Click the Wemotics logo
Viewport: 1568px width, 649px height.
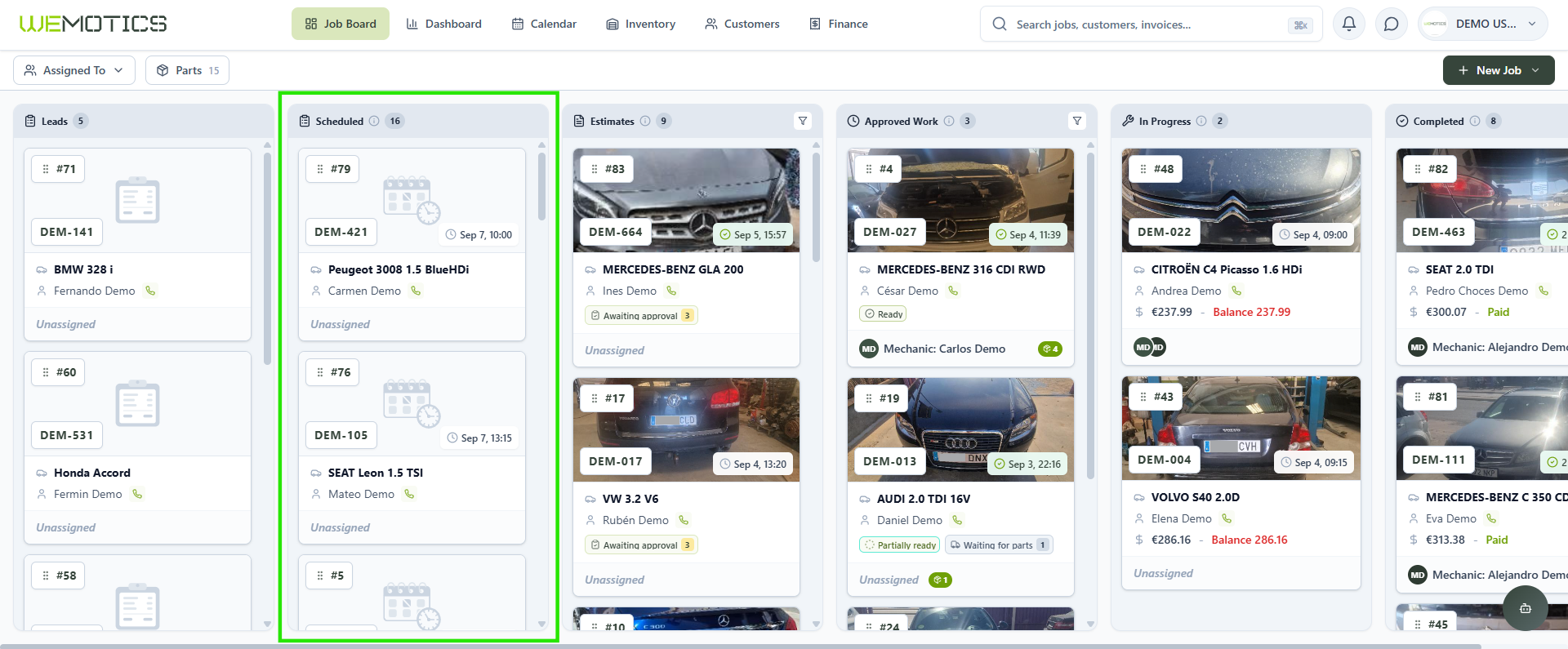point(93,24)
